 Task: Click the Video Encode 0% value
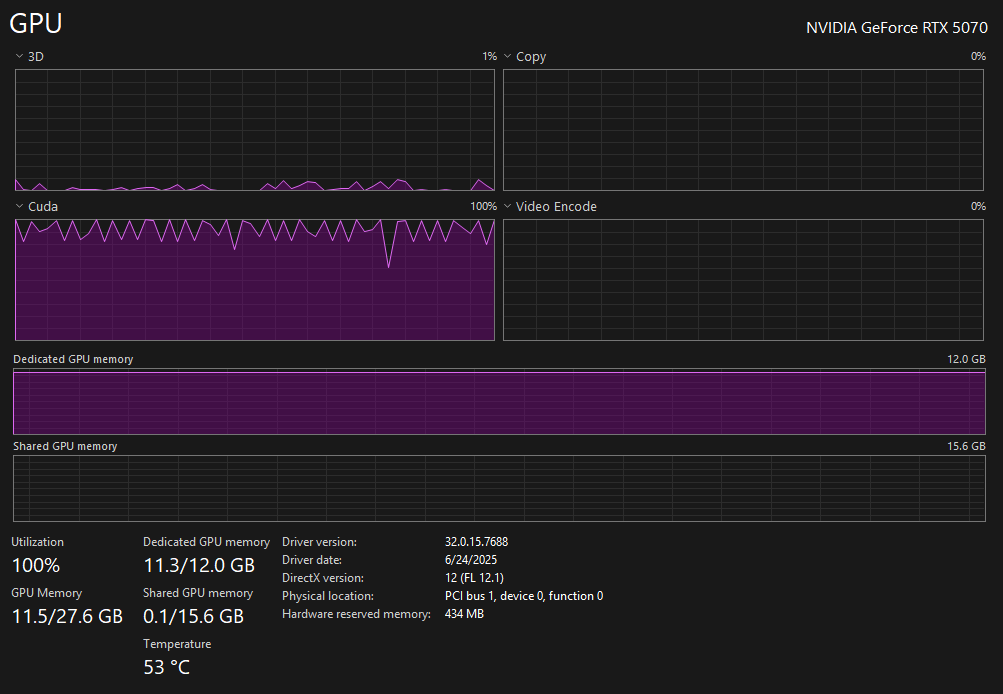point(978,206)
